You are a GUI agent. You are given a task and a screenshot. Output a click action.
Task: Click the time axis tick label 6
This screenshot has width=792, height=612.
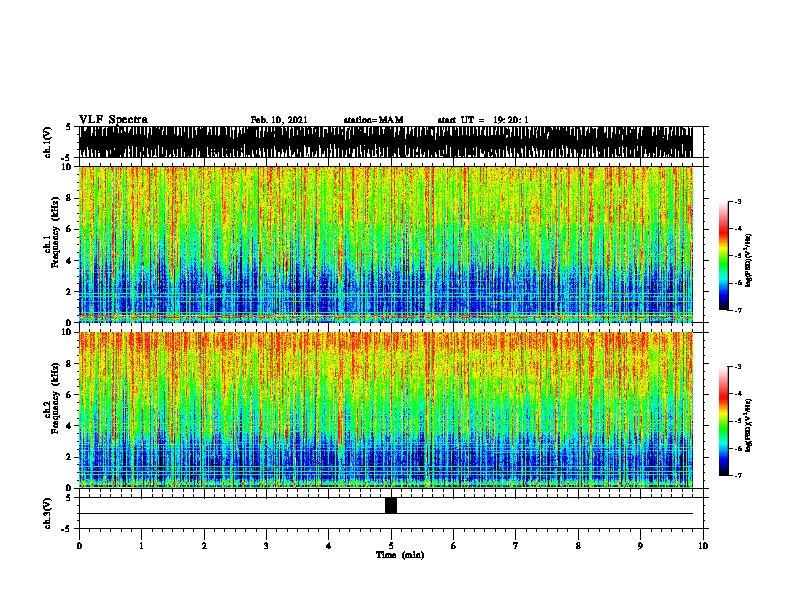[x=454, y=546]
